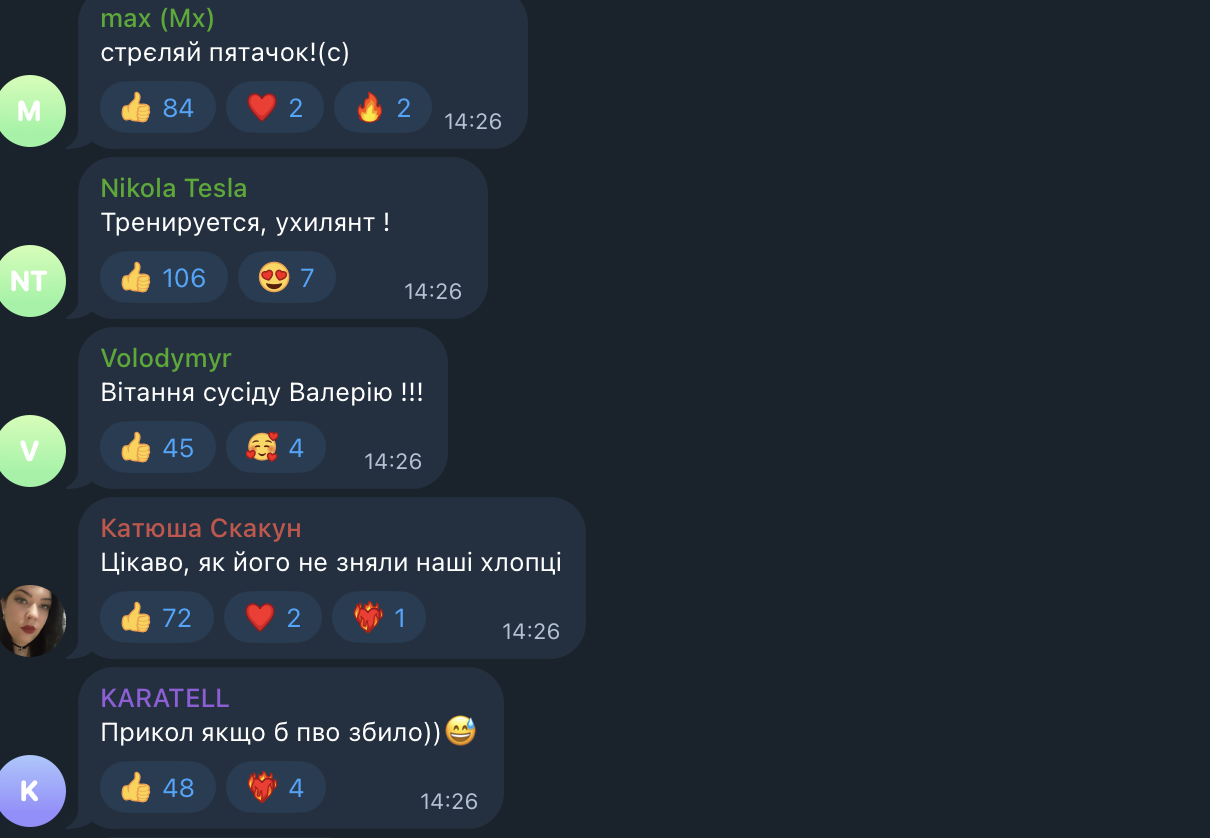
Task: Click thumbs-up reaction showing 48
Action: [x=158, y=787]
